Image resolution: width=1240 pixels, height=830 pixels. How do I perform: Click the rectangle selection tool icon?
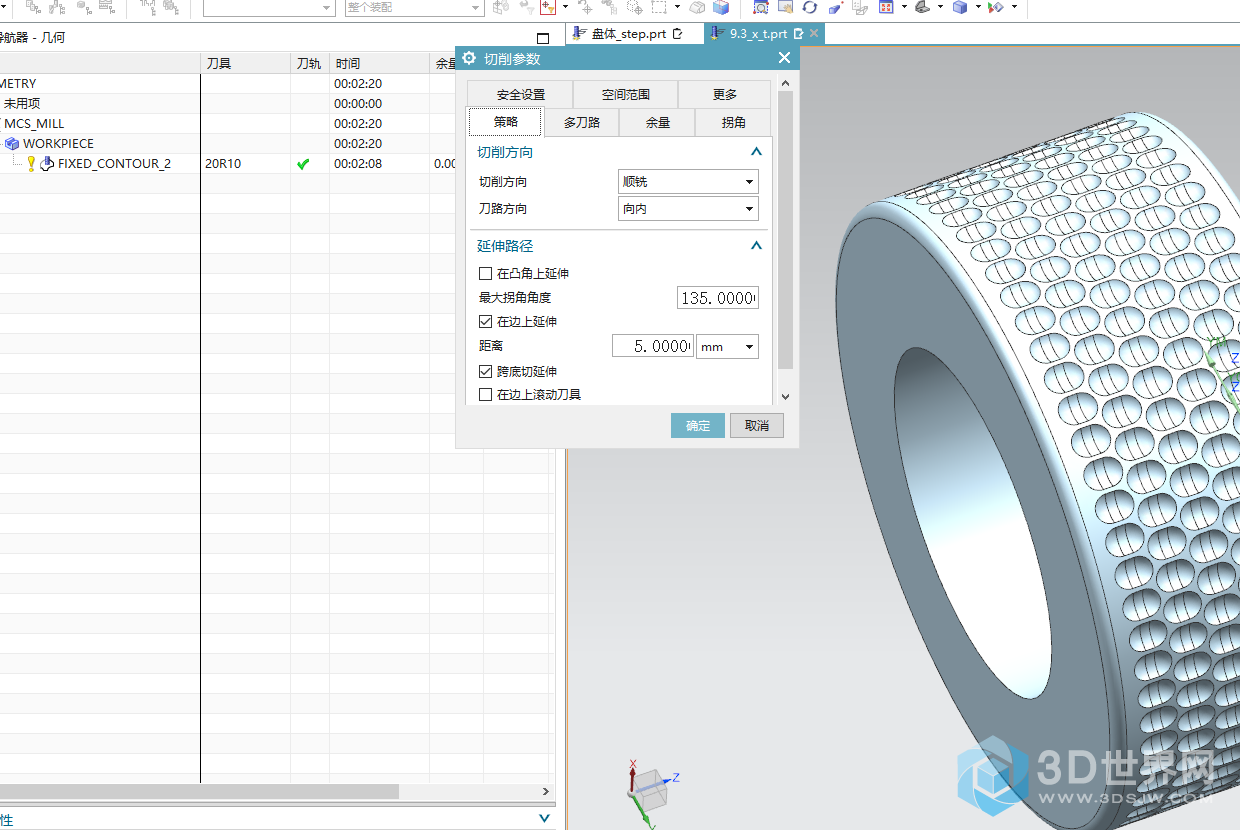point(659,7)
